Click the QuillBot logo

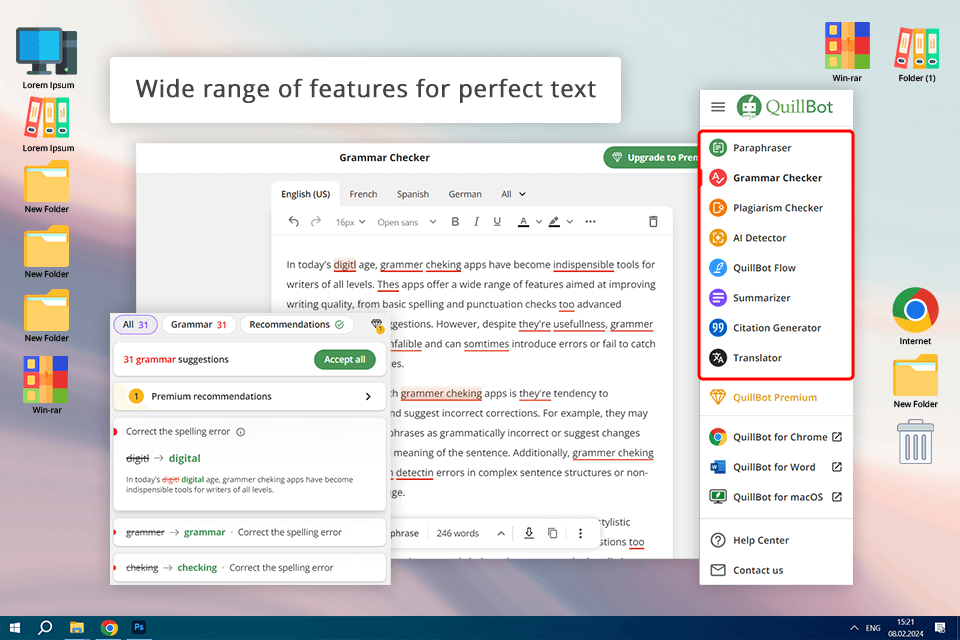784,107
